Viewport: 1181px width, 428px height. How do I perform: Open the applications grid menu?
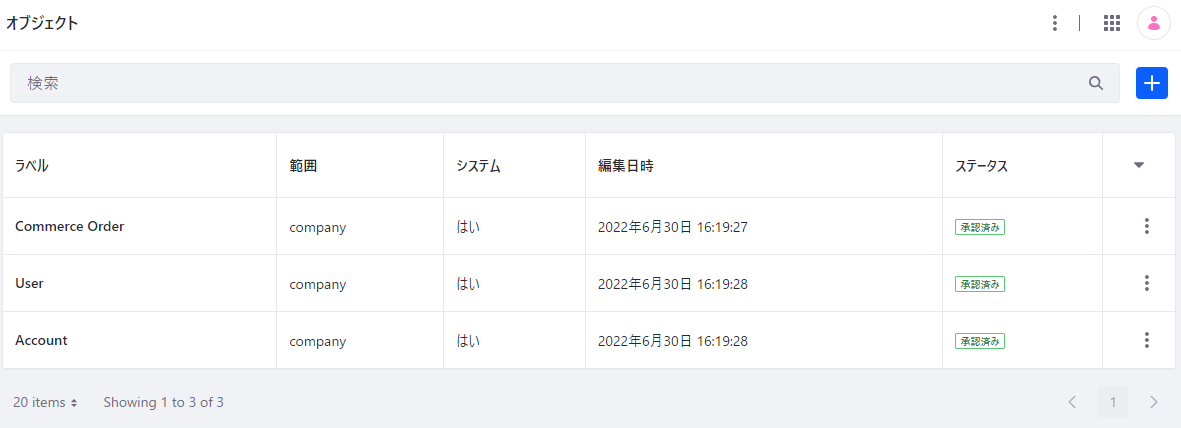point(1112,23)
